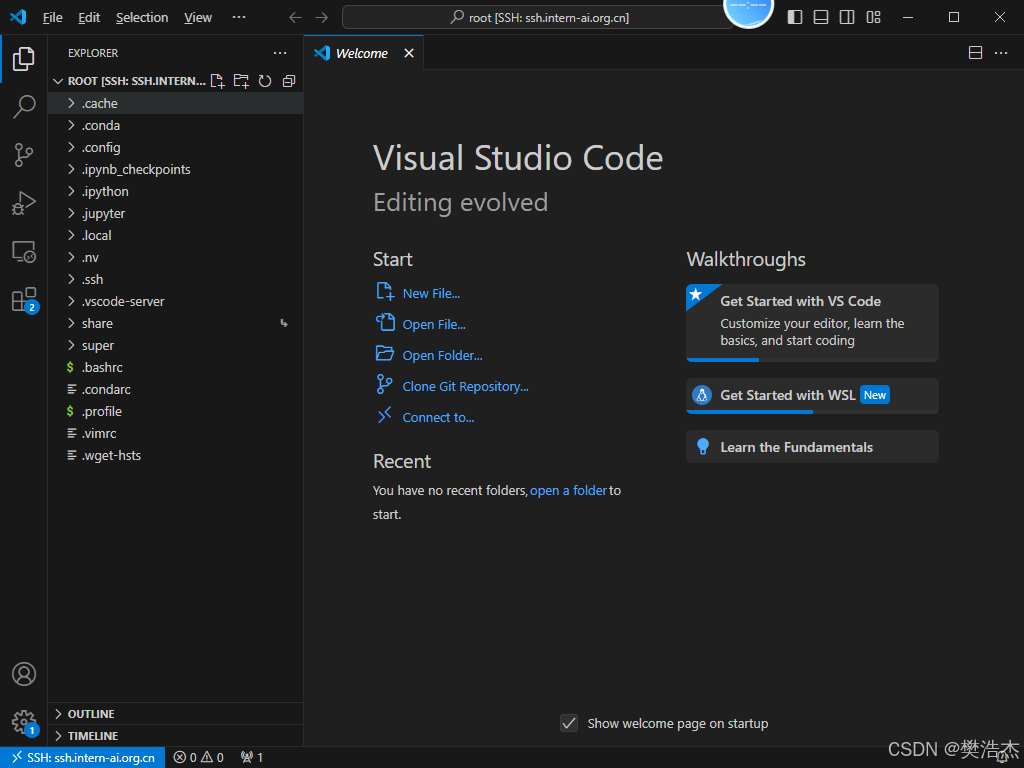This screenshot has height=768, width=1024.
Task: Click the New Folder icon in Explorer header
Action: 241,81
